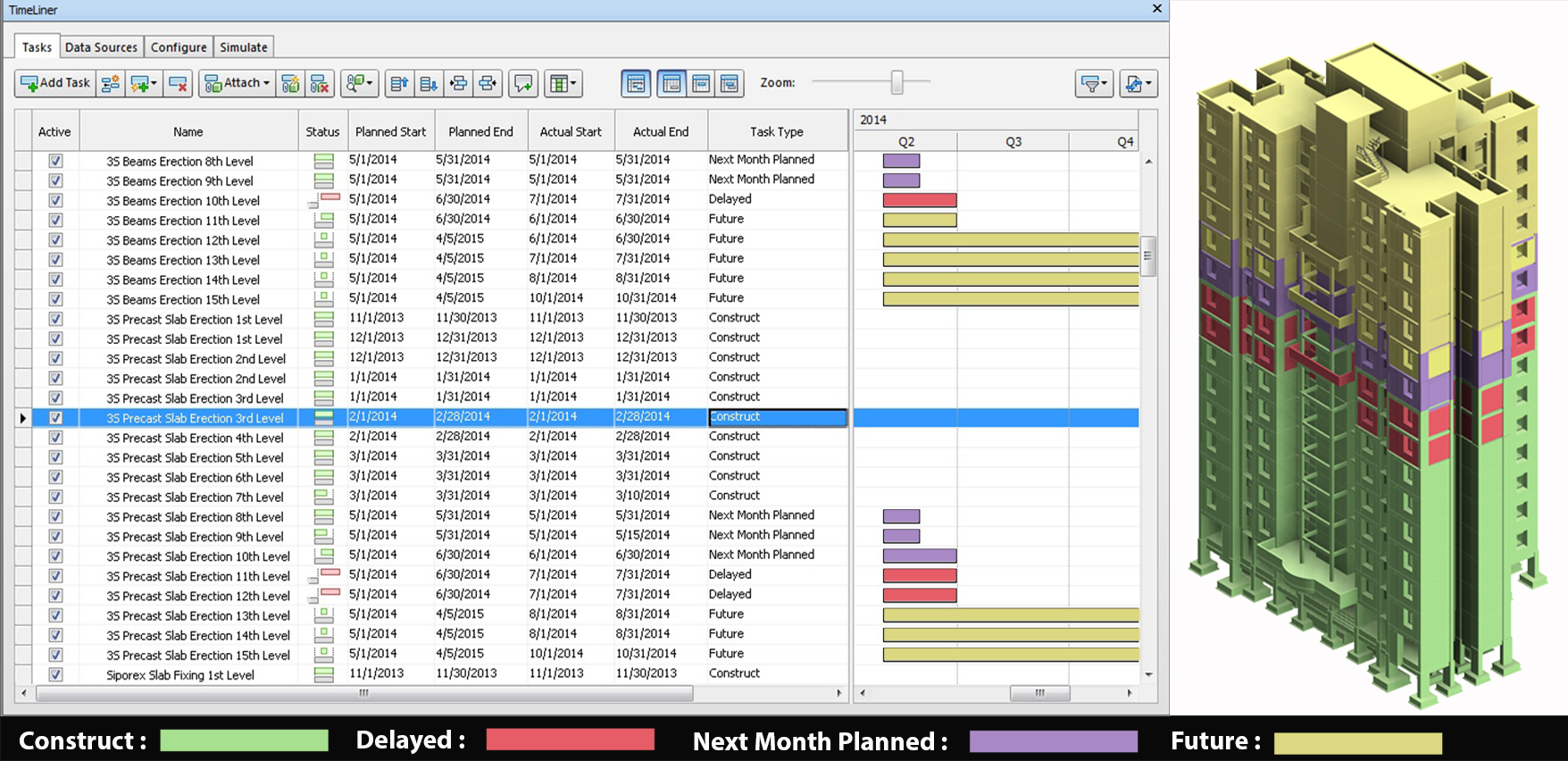1568x761 pixels.
Task: Click the Delete Task icon
Action: (179, 84)
